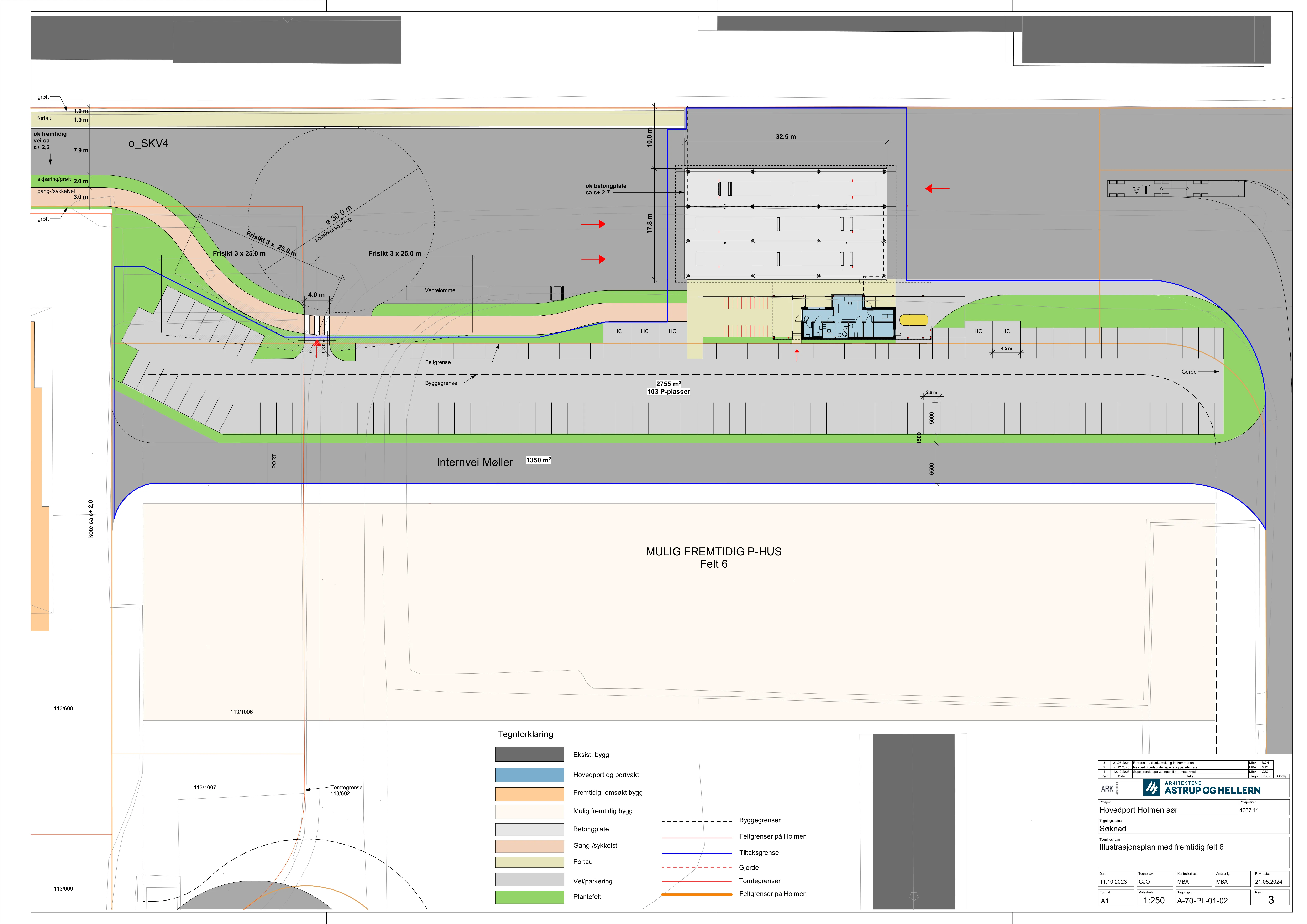Click the Gerde label on the right

1189,372
